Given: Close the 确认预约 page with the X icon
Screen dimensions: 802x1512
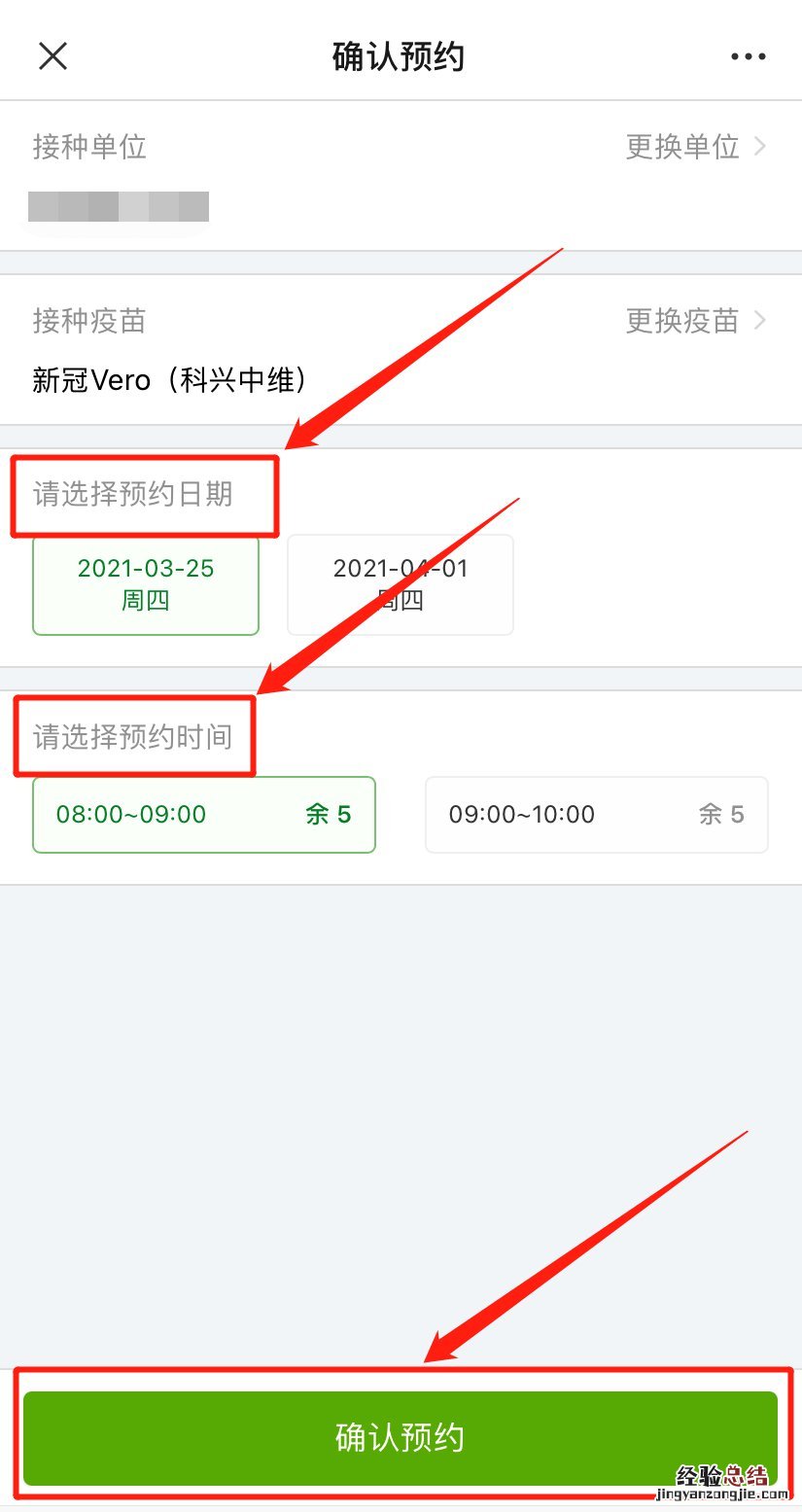Looking at the screenshot, I should click(52, 56).
